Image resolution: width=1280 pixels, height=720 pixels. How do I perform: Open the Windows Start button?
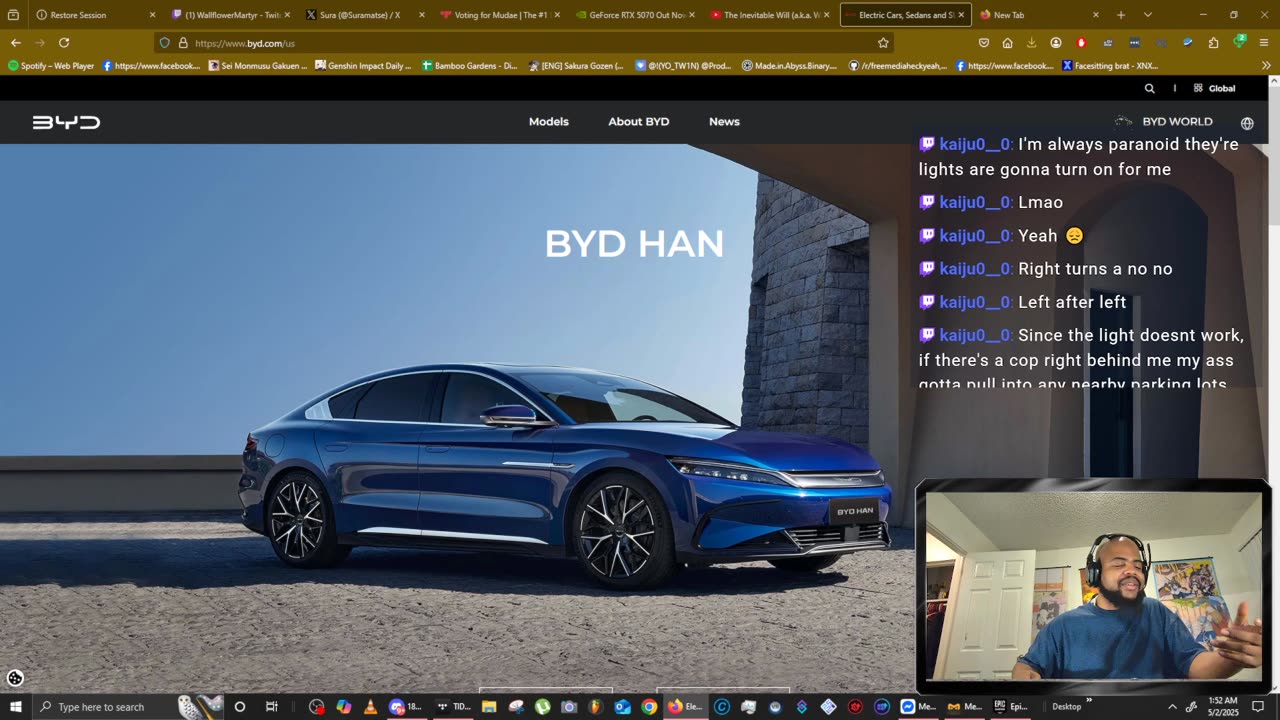click(x=15, y=707)
